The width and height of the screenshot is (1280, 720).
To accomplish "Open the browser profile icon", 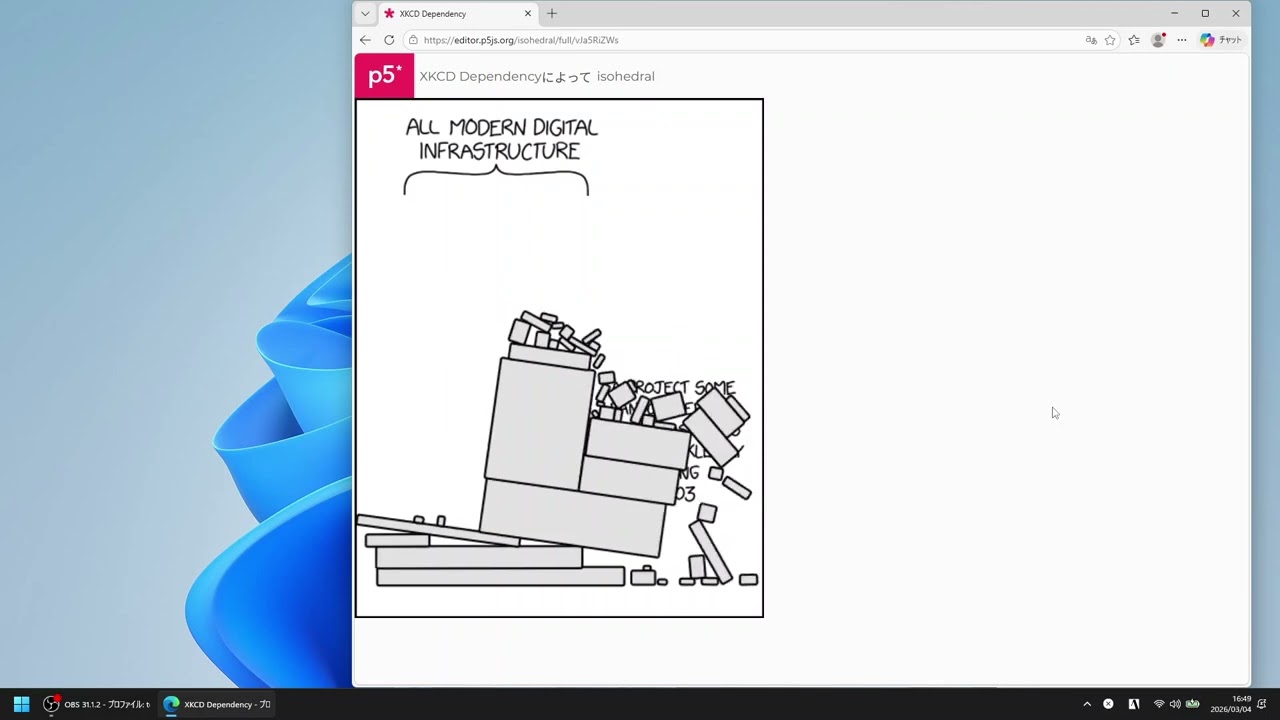I will (x=1158, y=40).
